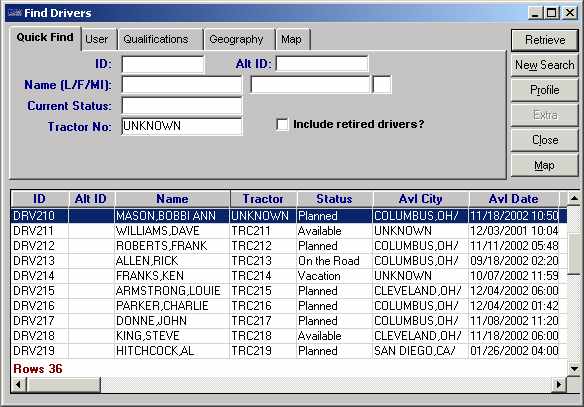Viewport: 584px width, 407px height.
Task: Click the vertical scrollbar up arrow
Action: point(574,199)
